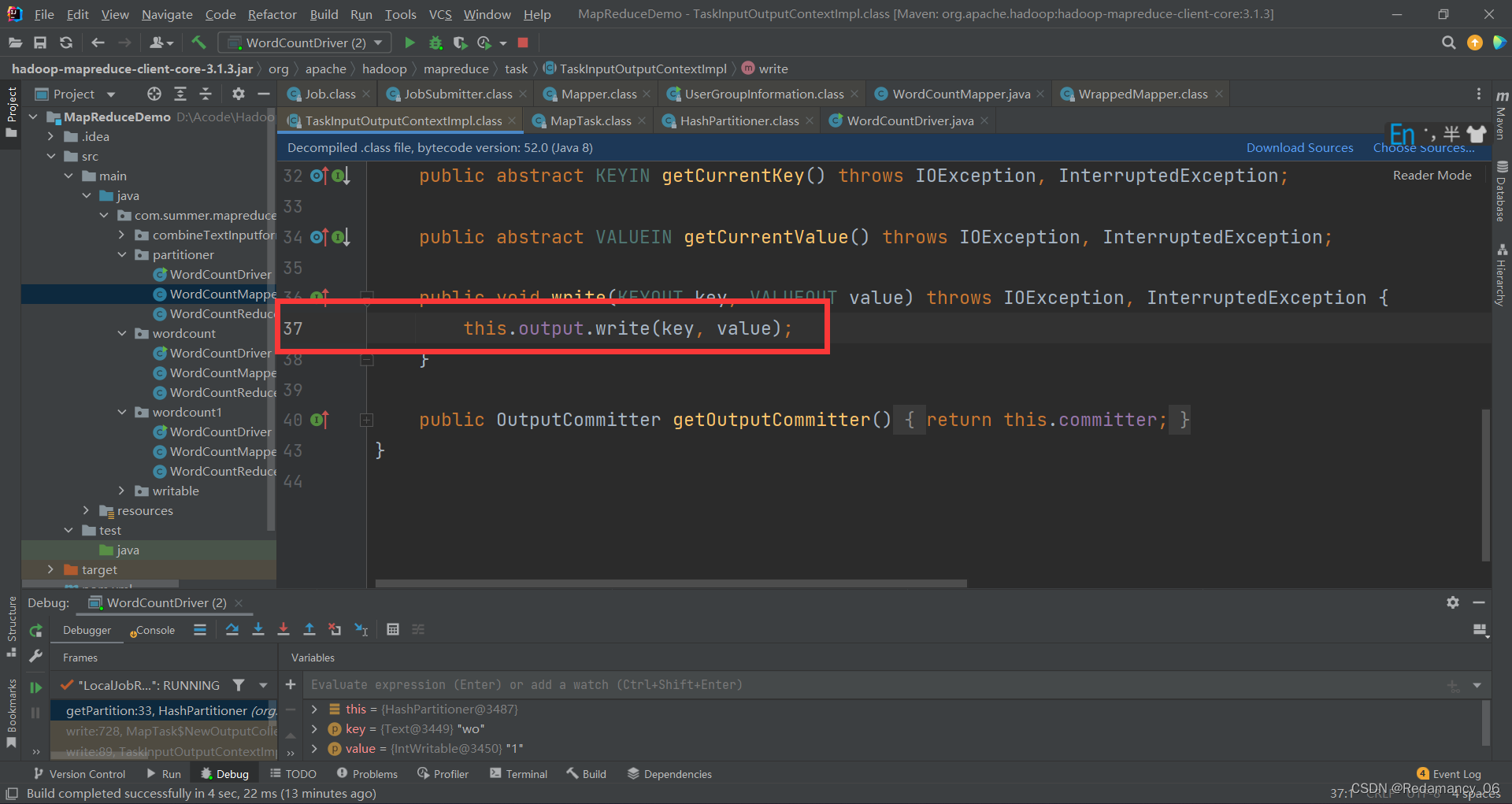Click the Step Over debugger icon
Viewport: 1512px width, 804px height.
pyautogui.click(x=232, y=629)
